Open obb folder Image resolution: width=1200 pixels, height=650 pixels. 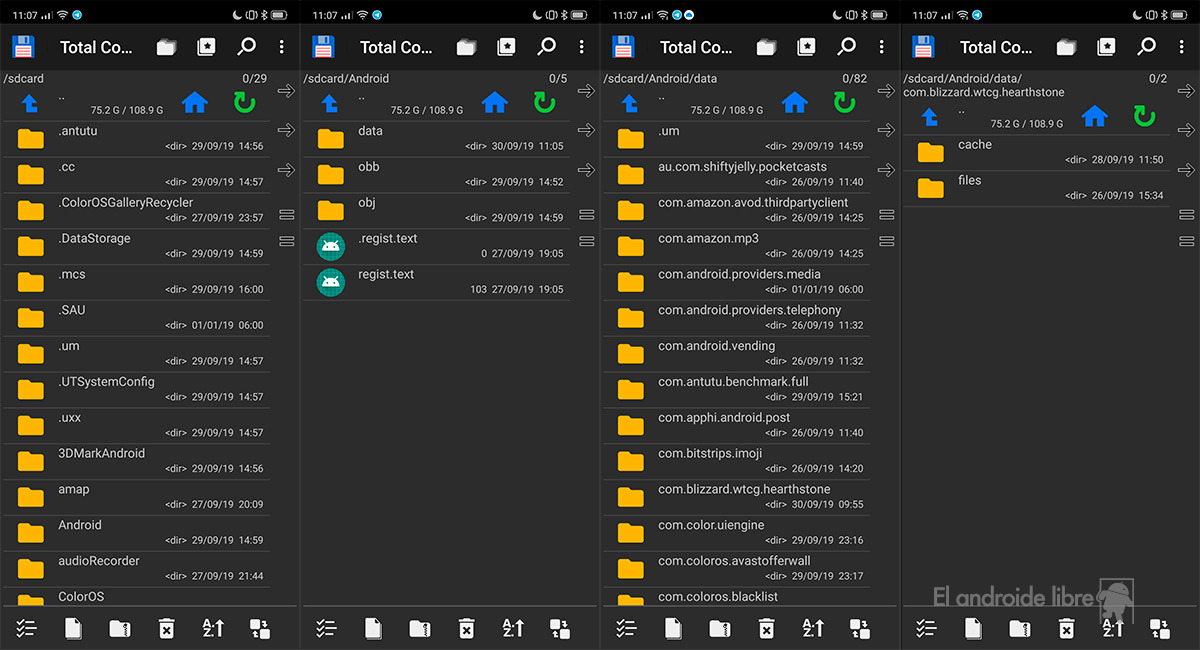(436, 174)
